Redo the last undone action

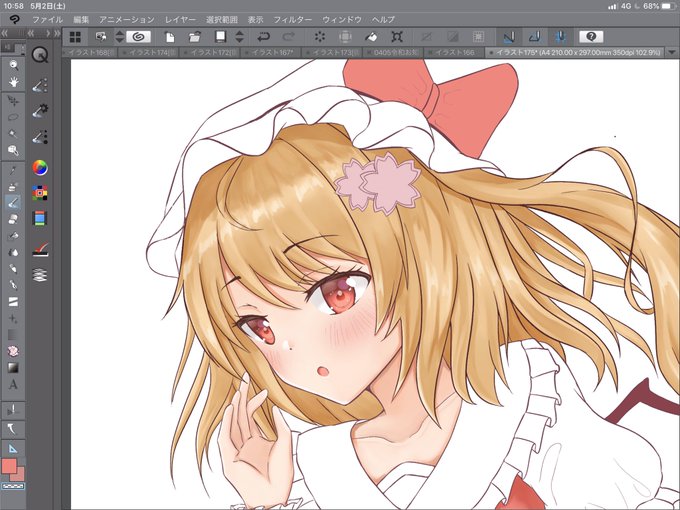point(288,37)
